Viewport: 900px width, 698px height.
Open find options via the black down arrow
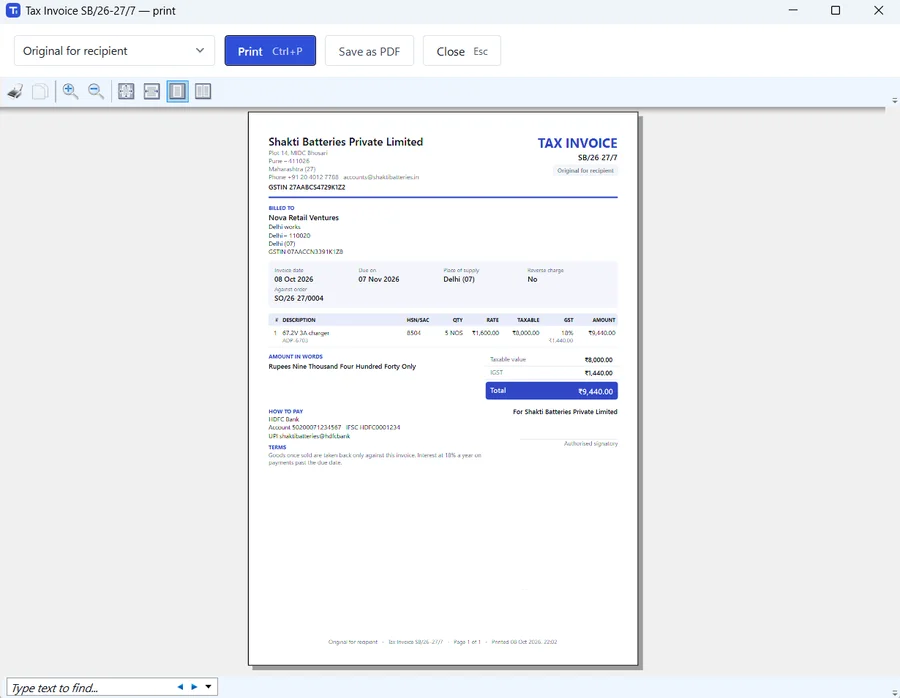point(208,687)
